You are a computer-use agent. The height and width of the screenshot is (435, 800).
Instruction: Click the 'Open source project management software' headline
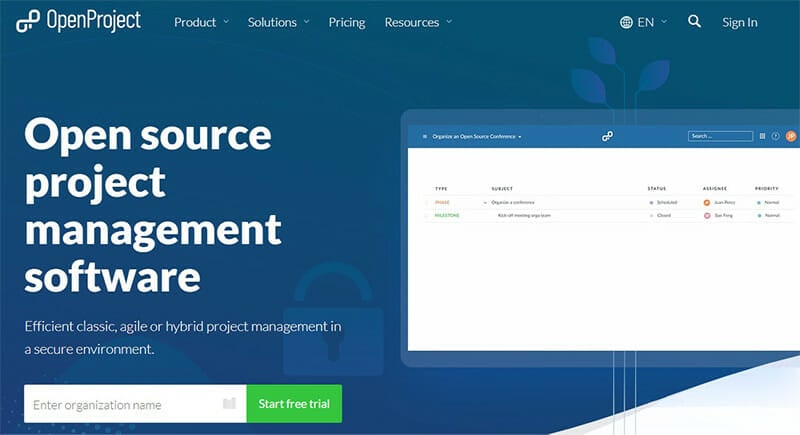[x=153, y=205]
